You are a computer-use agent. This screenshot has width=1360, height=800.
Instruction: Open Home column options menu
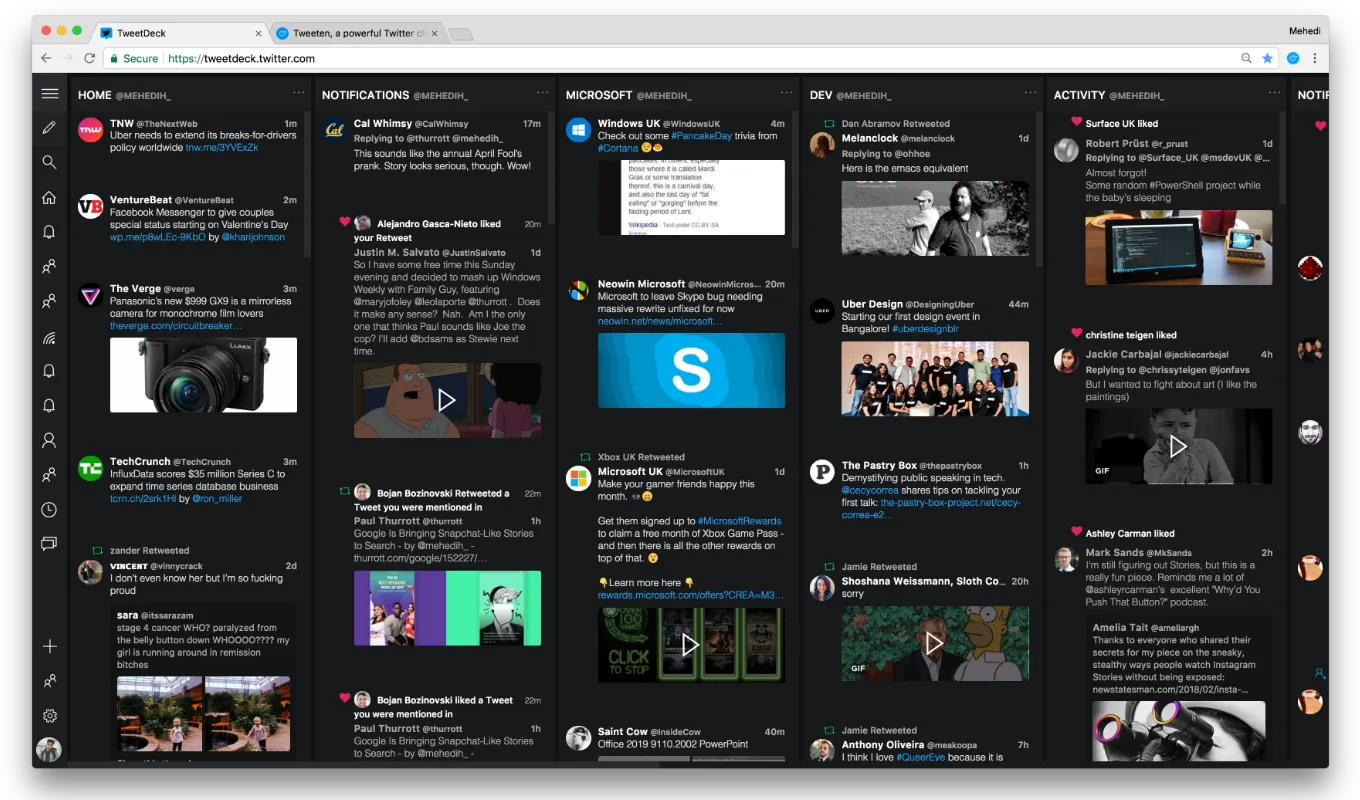coord(298,93)
